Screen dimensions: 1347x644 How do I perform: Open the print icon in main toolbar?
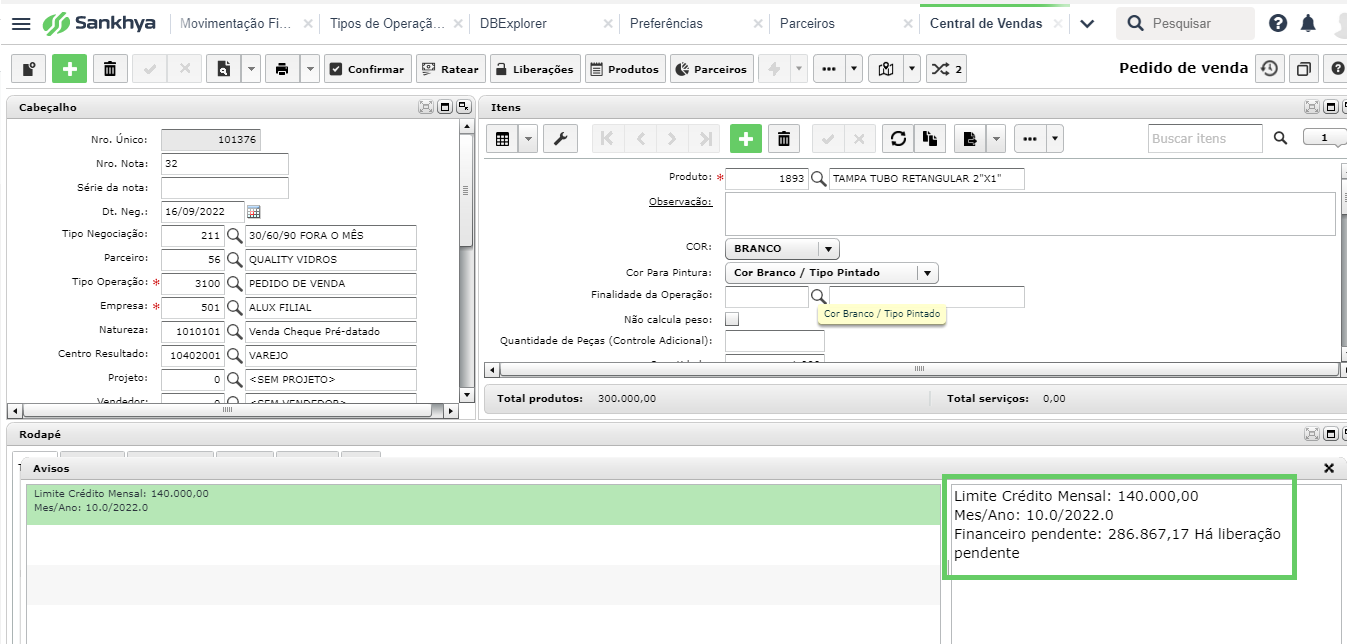(x=282, y=69)
